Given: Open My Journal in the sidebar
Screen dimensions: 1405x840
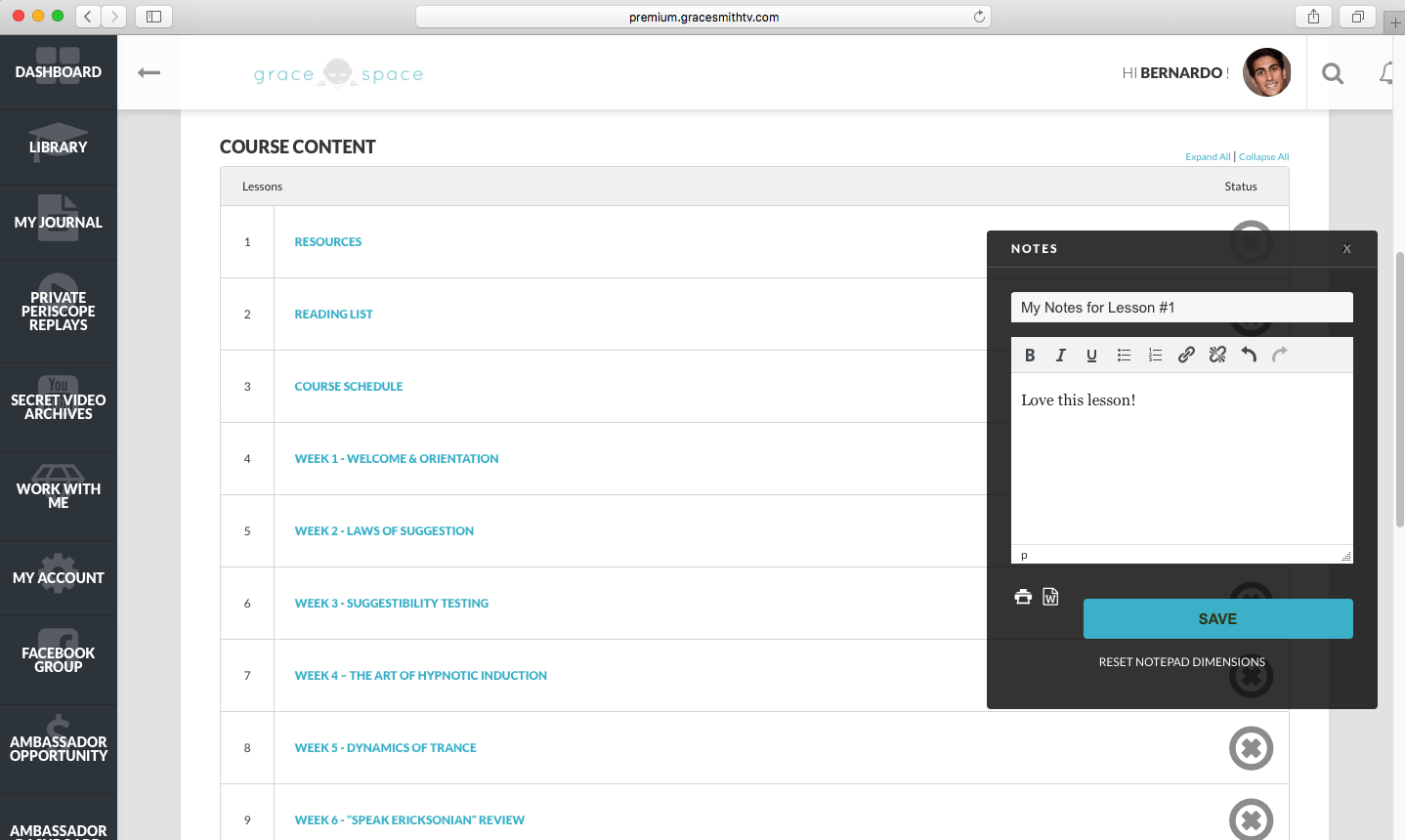Looking at the screenshot, I should [59, 223].
